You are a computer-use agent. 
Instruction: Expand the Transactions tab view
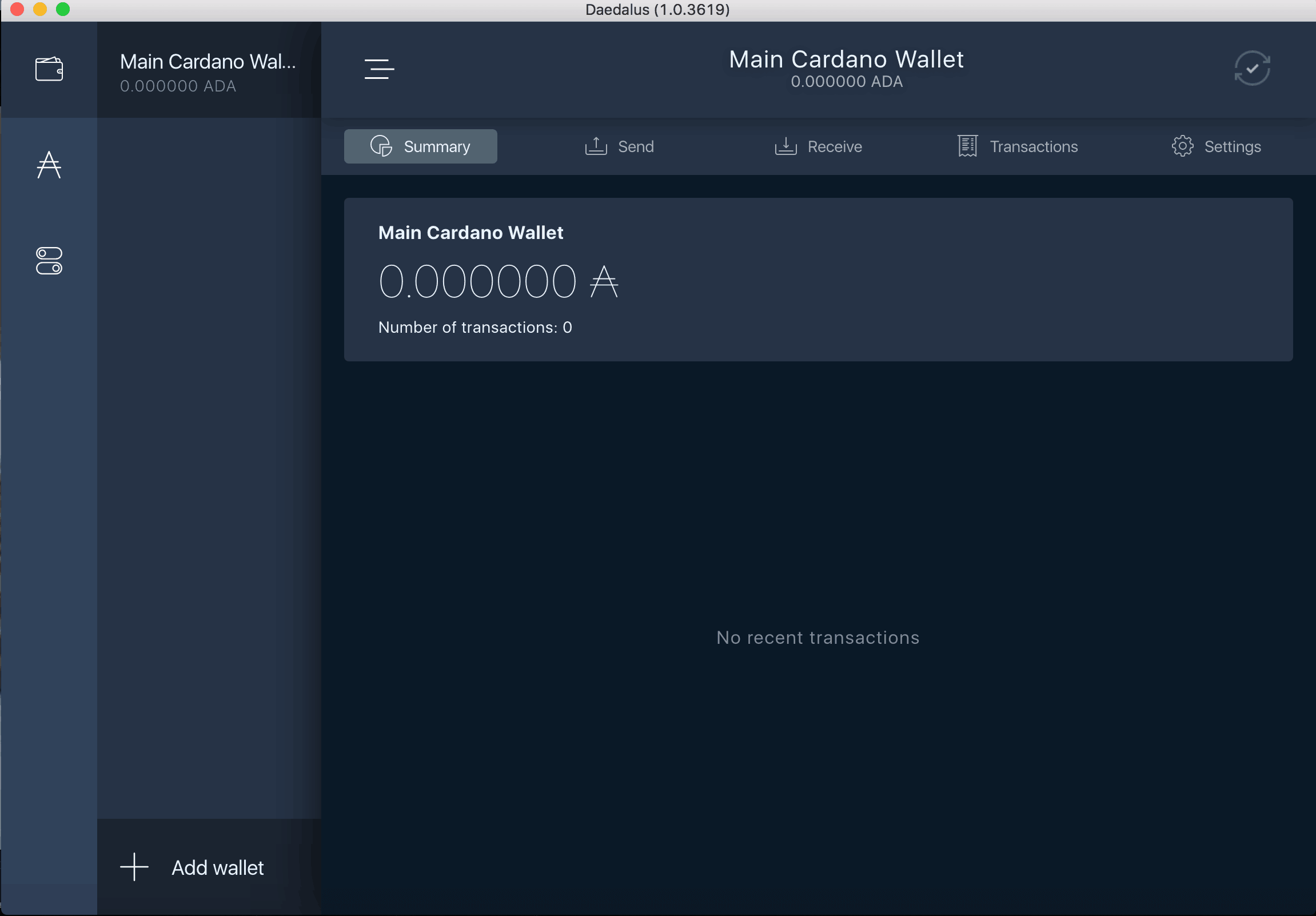pos(1016,146)
